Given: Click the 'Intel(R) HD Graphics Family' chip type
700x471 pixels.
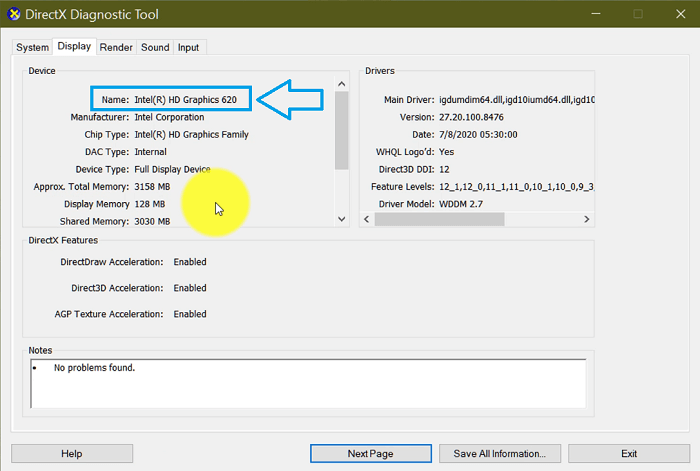Looking at the screenshot, I should pos(192,134).
